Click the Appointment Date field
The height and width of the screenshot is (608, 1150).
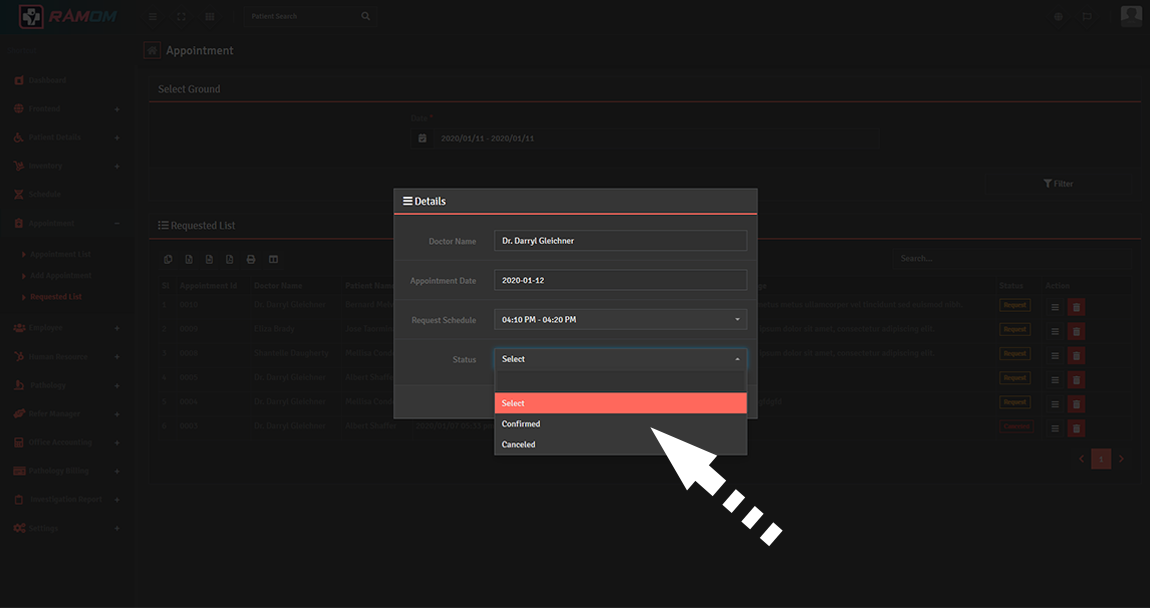(620, 280)
